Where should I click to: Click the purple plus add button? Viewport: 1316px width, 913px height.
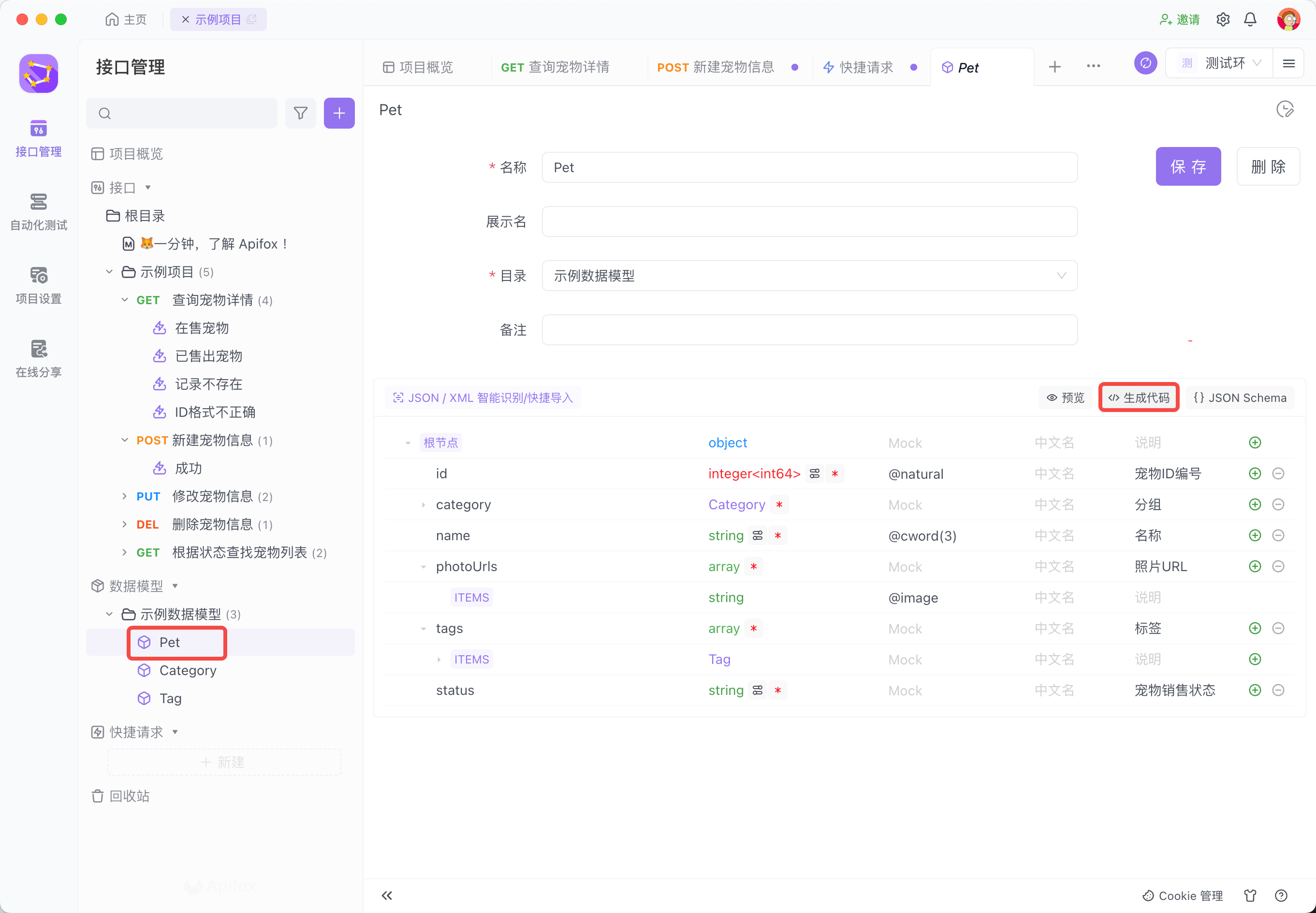(x=339, y=113)
